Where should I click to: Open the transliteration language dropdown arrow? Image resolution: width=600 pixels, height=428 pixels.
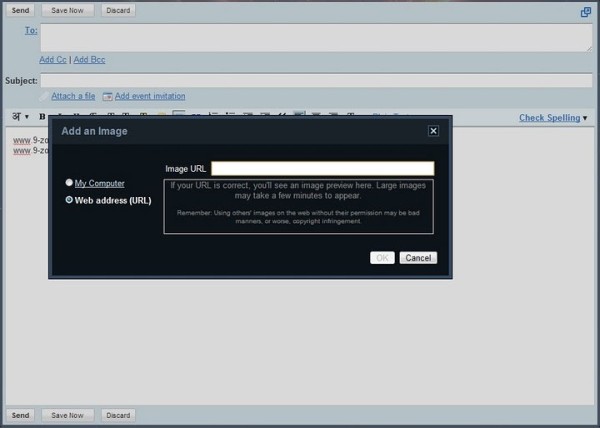tap(27, 118)
